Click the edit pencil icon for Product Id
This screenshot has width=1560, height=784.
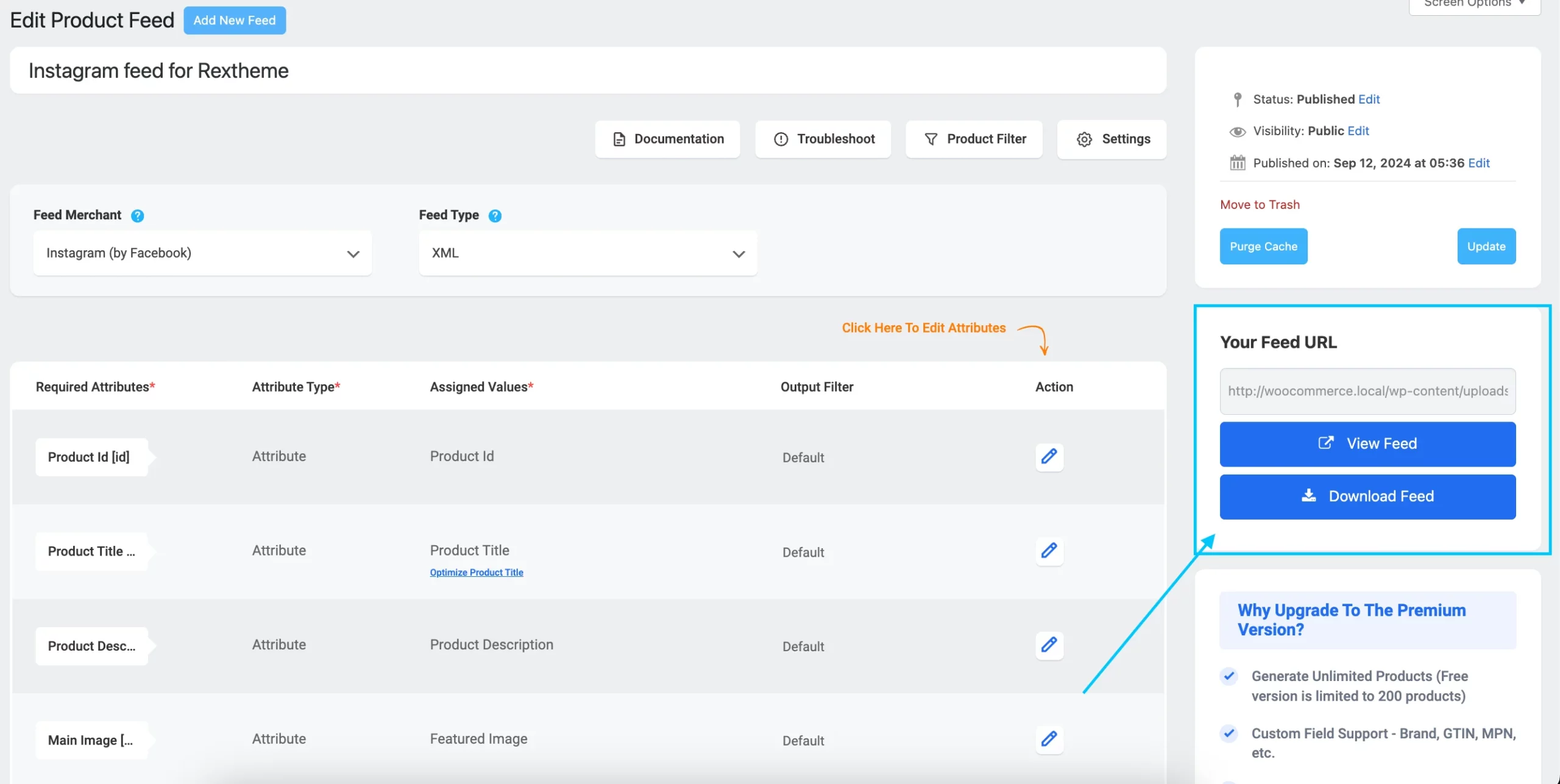tap(1050, 456)
